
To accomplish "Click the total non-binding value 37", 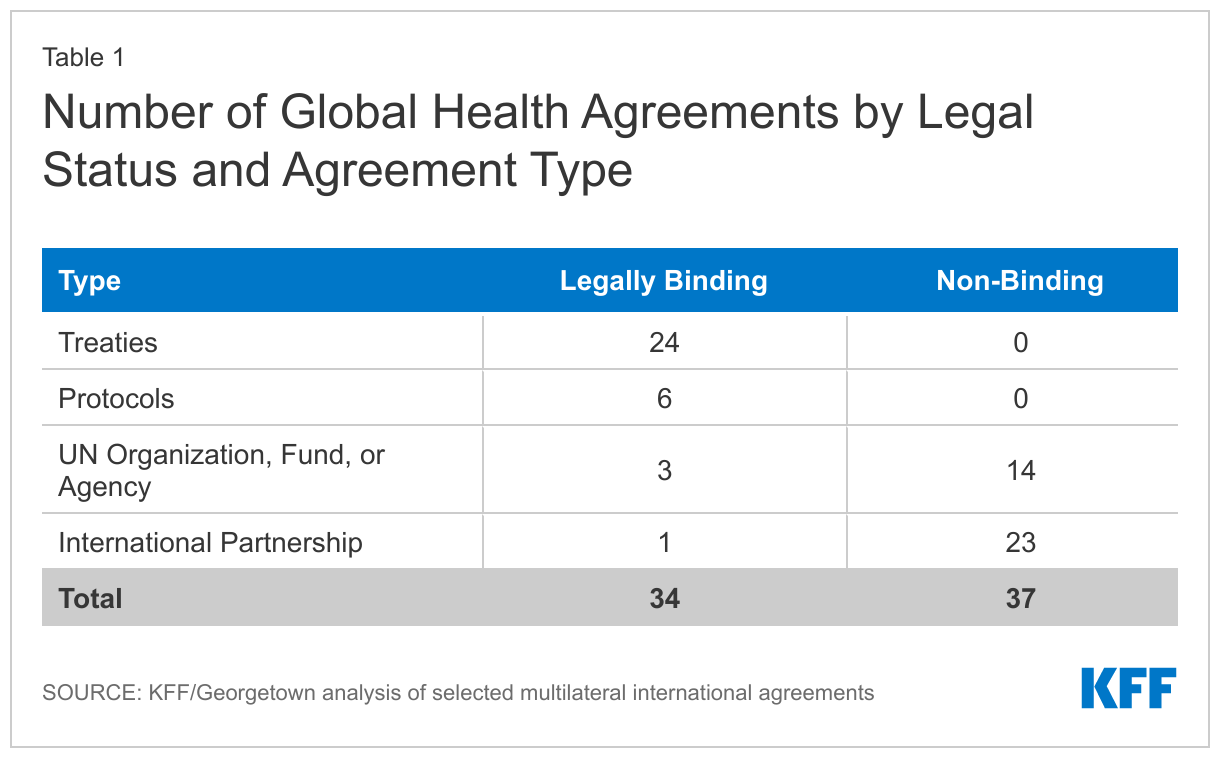I will pyautogui.click(x=1020, y=599).
